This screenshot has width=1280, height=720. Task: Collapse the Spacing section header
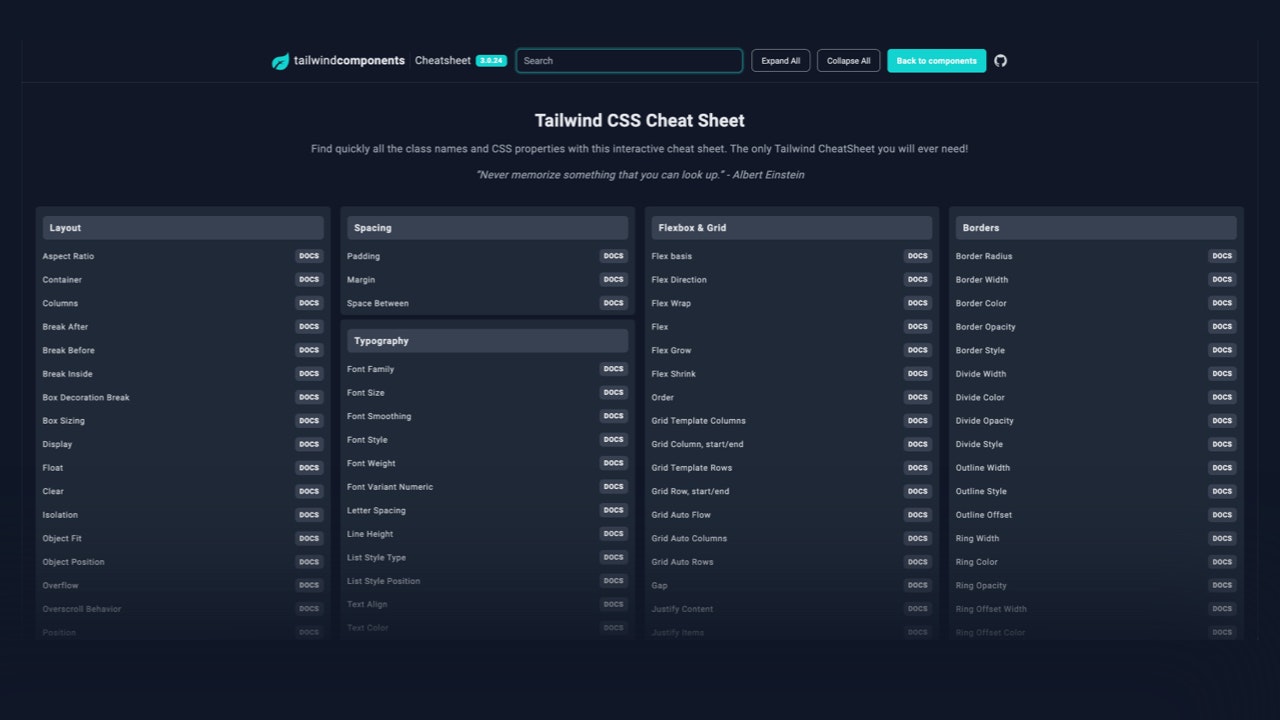tap(487, 228)
